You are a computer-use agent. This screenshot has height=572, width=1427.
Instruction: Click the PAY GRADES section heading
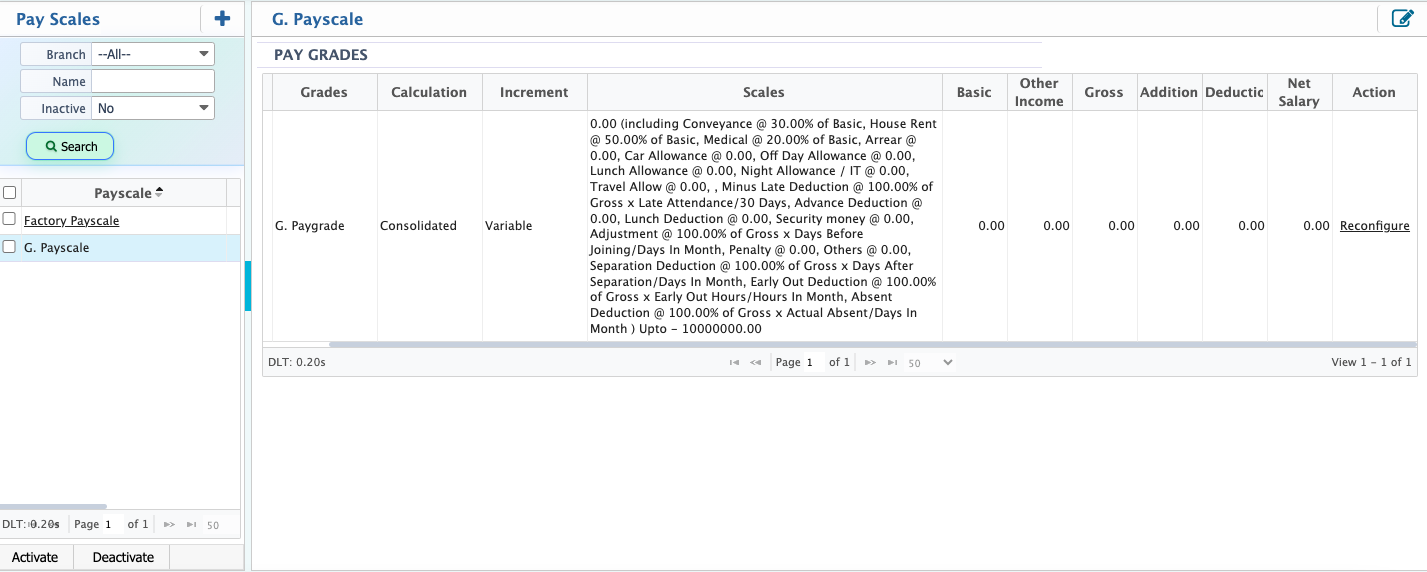[x=321, y=55]
